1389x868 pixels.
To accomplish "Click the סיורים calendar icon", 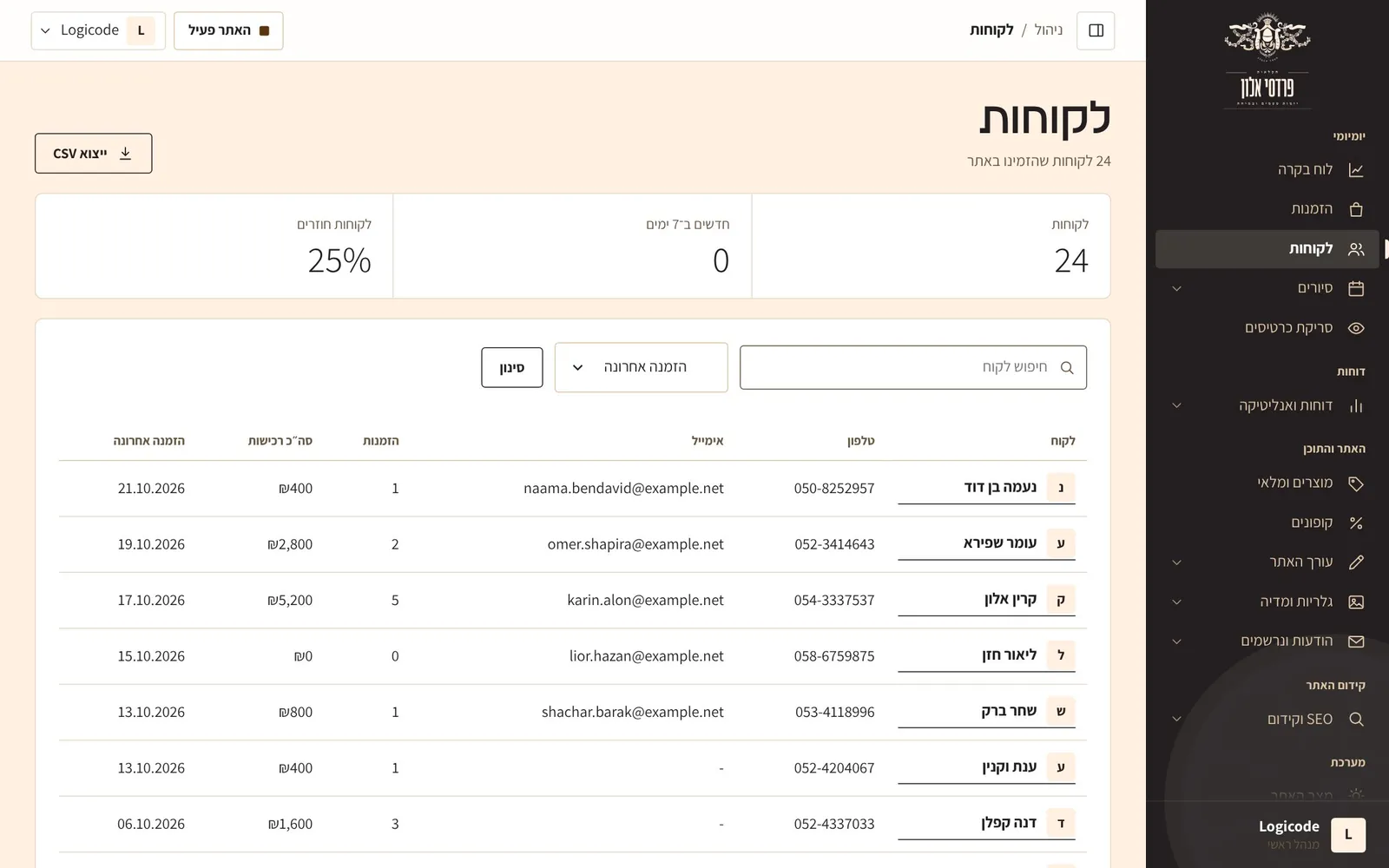I will 1356,288.
